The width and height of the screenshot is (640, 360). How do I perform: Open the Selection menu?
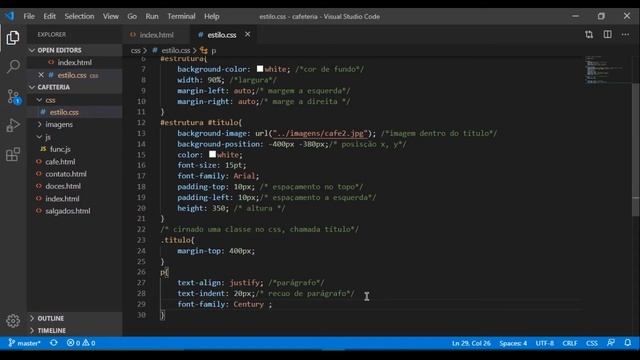point(79,16)
